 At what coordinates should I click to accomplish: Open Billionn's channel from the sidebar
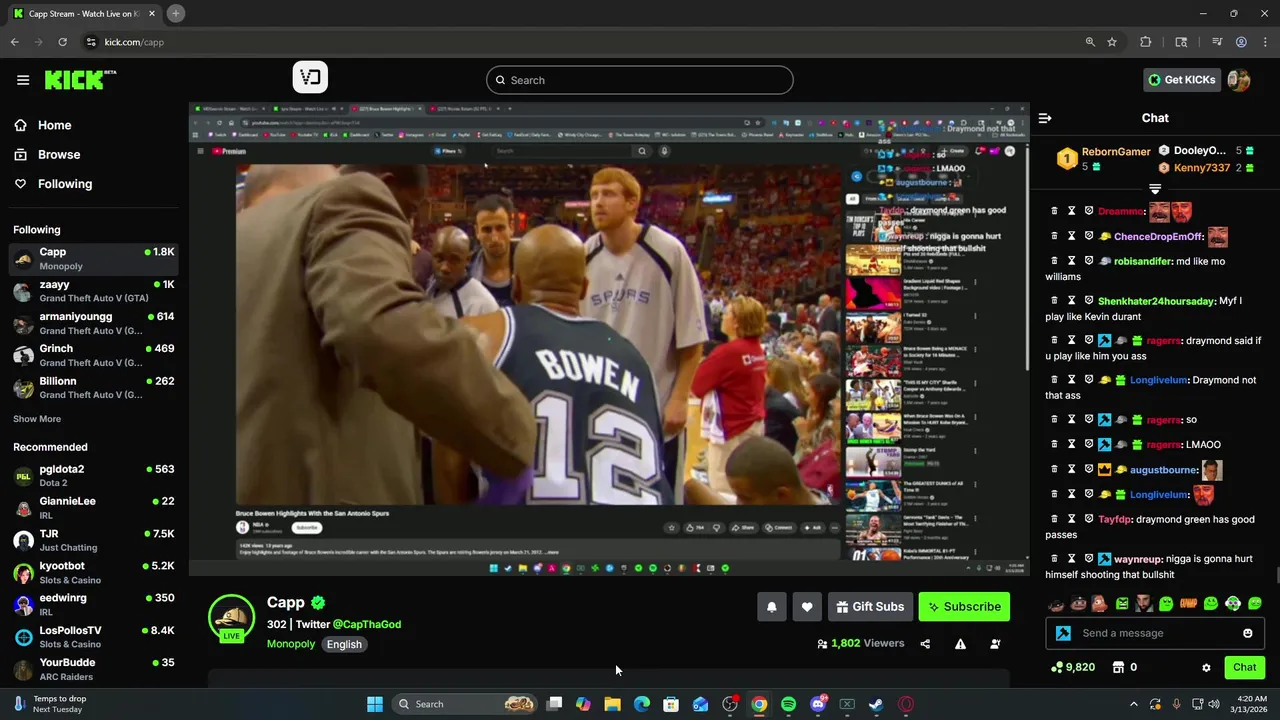click(x=94, y=387)
